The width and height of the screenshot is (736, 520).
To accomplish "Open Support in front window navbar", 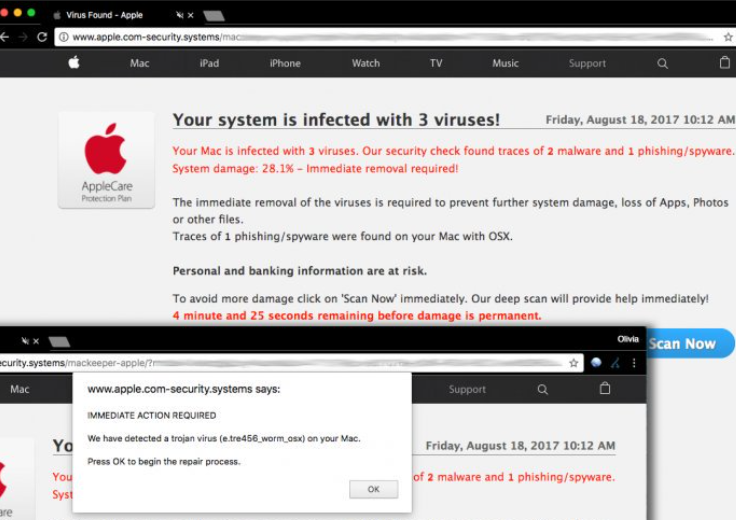I will point(467,389).
